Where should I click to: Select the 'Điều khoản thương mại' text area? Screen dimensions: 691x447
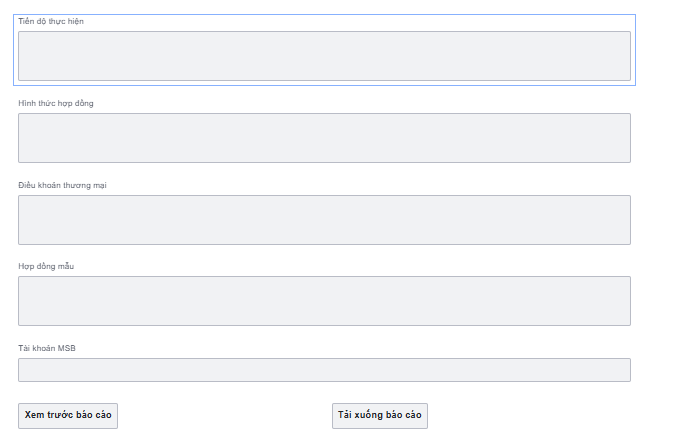coord(324,220)
